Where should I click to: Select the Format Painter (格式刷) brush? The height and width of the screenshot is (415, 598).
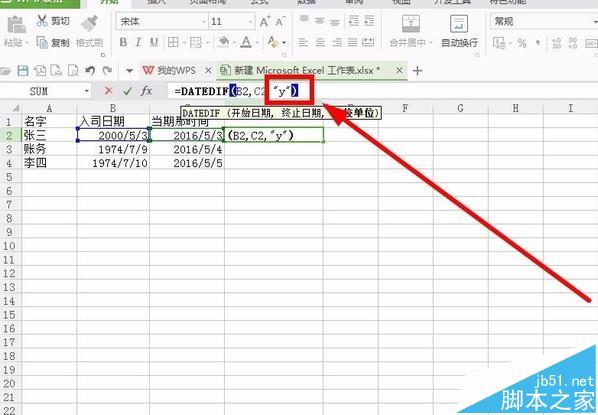[90, 23]
